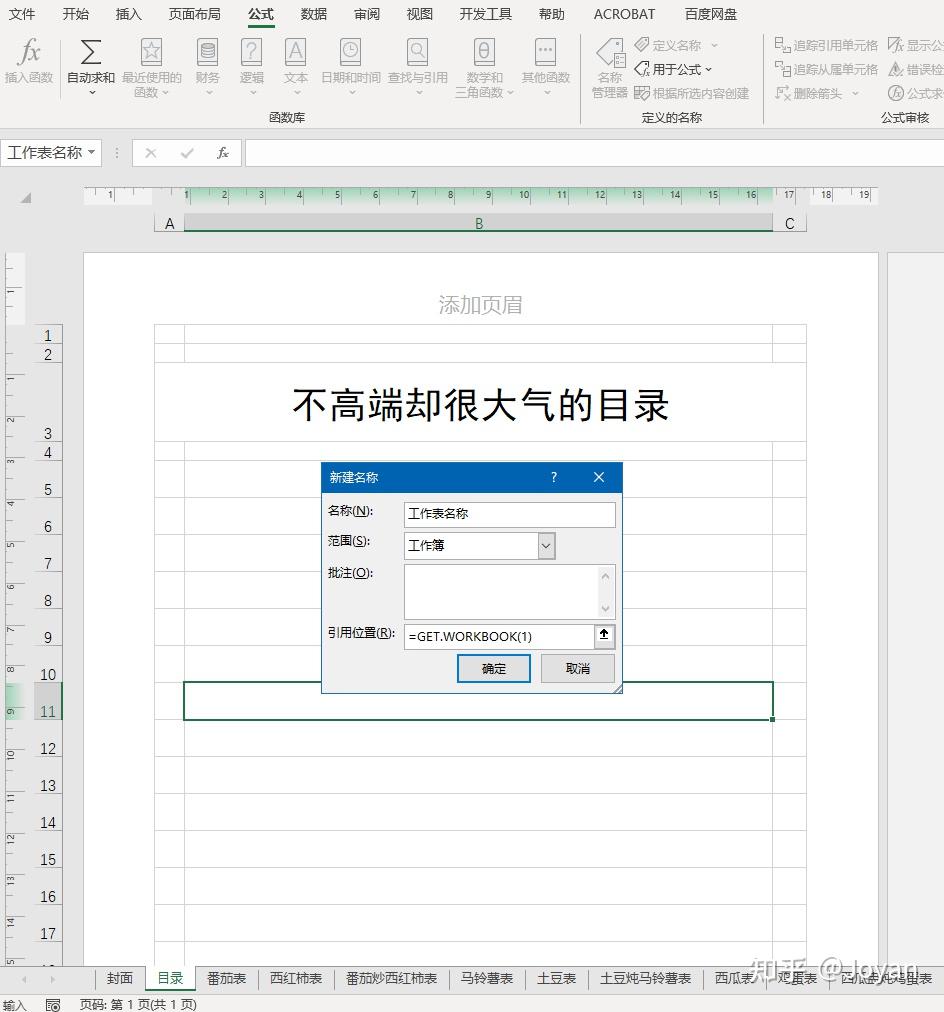Switch to the ACROBAT ribbon tab
This screenshot has width=944, height=1012.
(x=624, y=14)
